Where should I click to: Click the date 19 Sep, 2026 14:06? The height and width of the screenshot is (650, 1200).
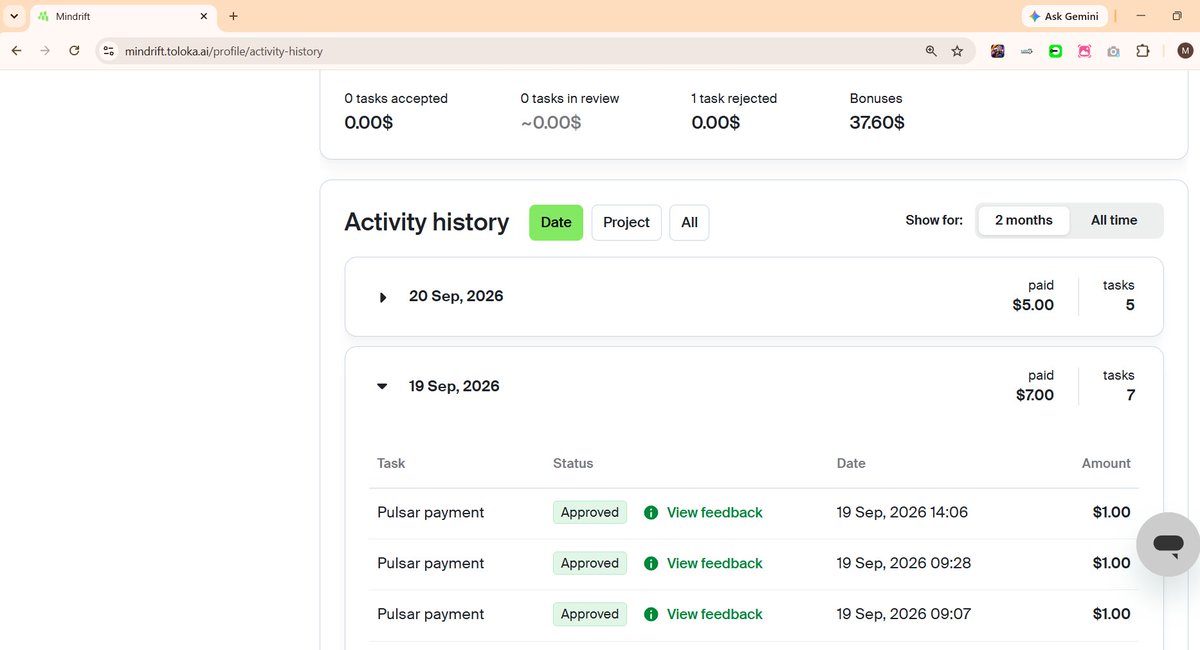pyautogui.click(x=902, y=513)
